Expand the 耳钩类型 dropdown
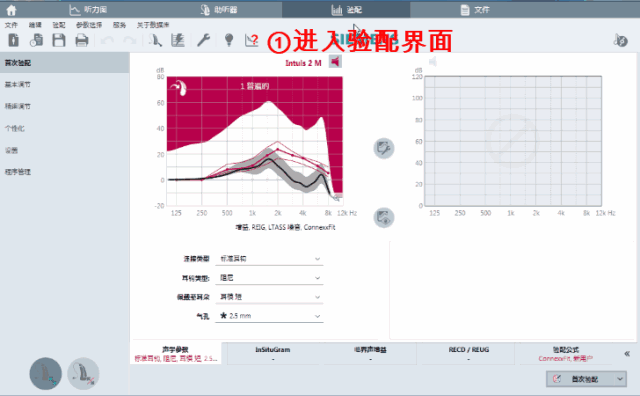Viewport: 640px width, 396px height. point(269,278)
